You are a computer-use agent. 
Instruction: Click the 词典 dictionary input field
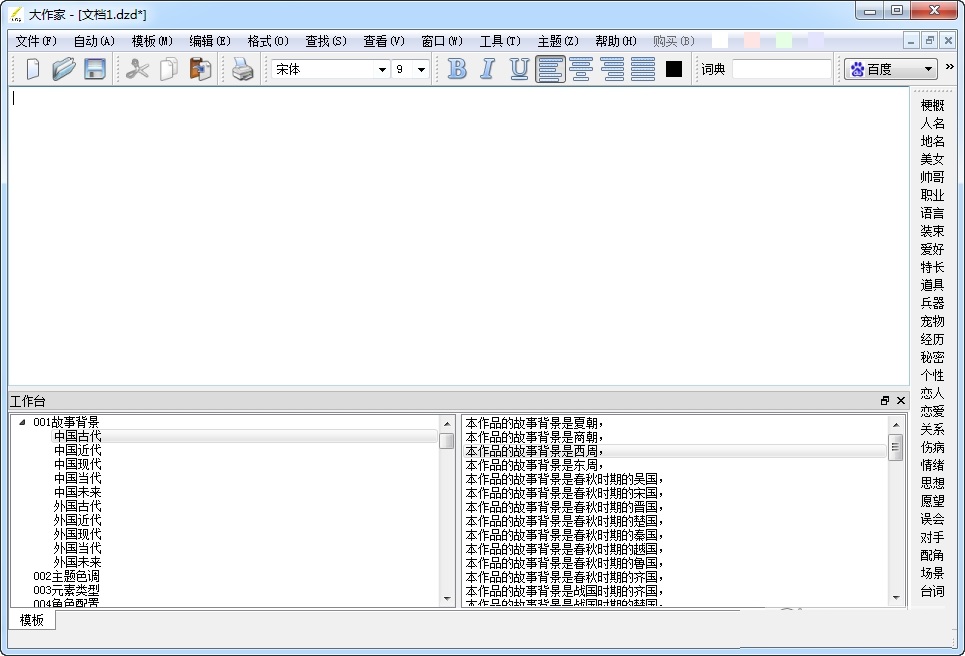pos(781,69)
